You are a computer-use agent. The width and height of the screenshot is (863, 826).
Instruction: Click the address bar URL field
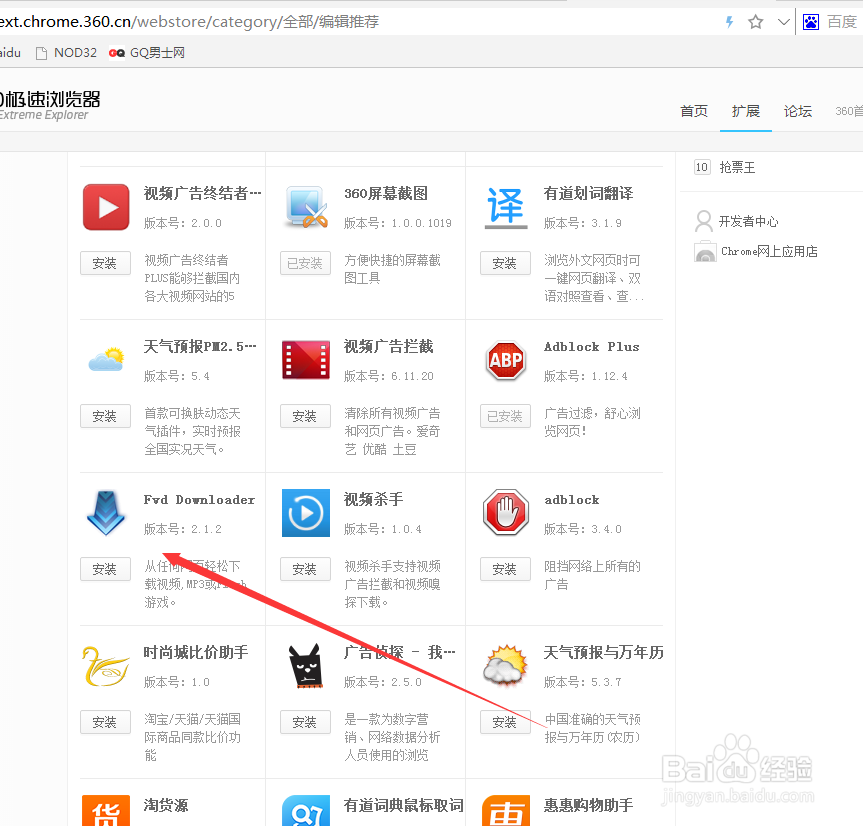(x=358, y=22)
